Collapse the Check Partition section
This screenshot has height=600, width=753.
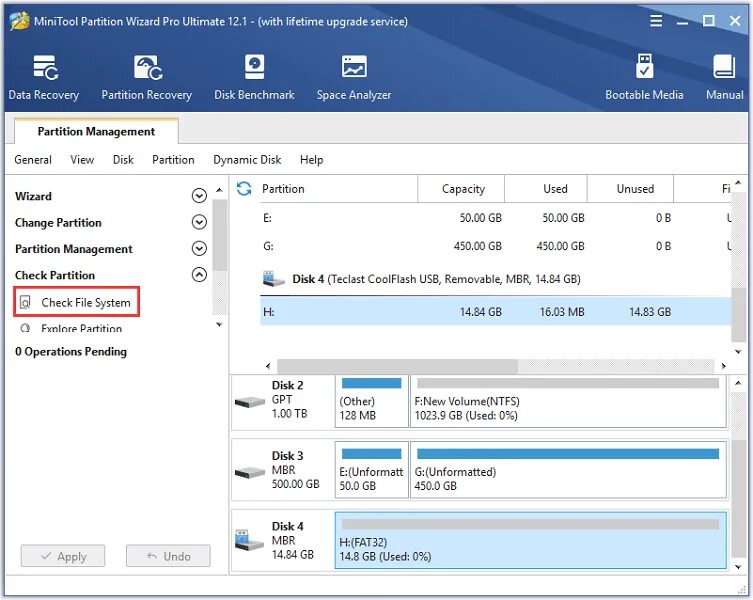[x=199, y=275]
